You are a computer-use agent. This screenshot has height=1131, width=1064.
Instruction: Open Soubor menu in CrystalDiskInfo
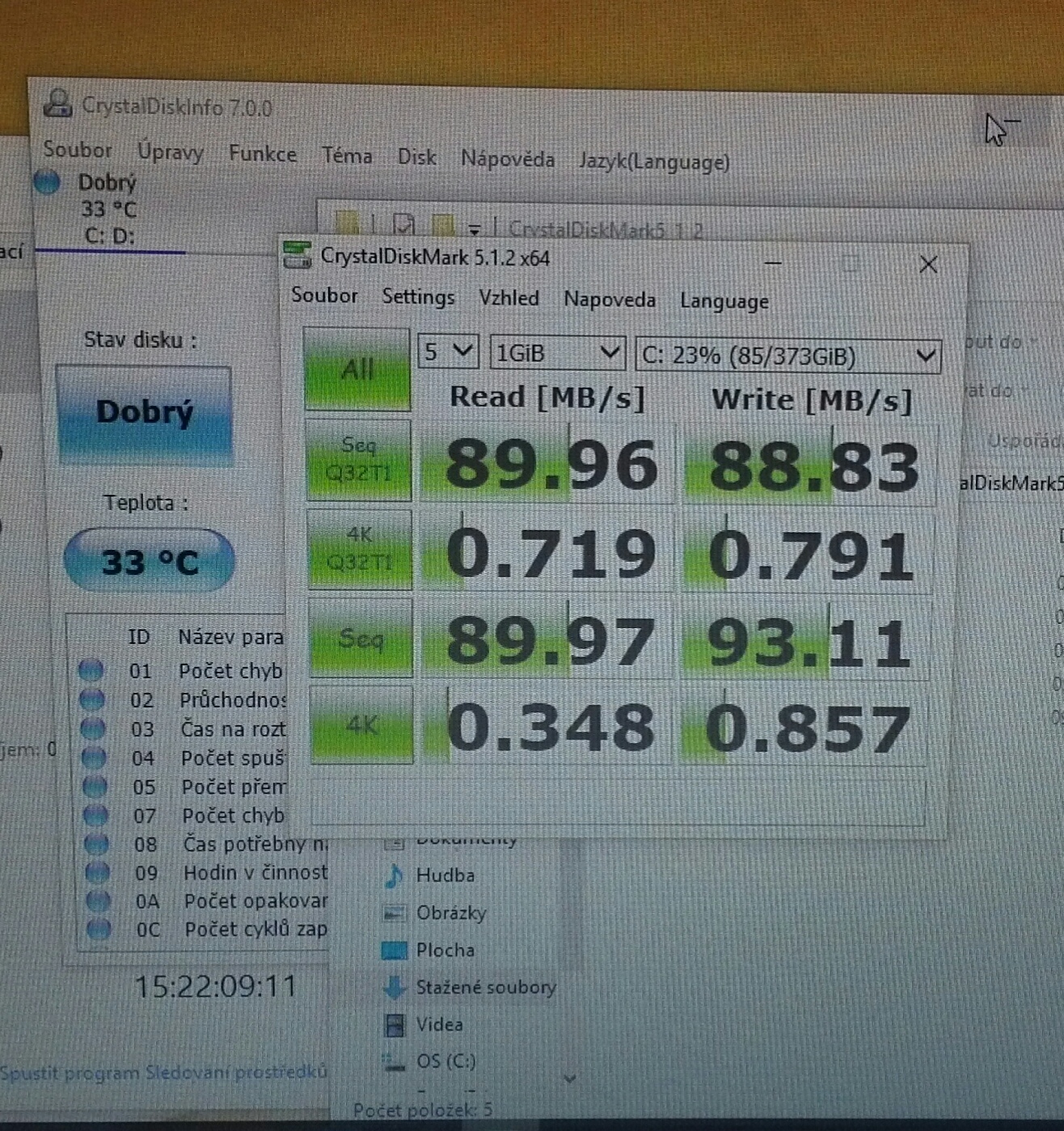pyautogui.click(x=78, y=150)
